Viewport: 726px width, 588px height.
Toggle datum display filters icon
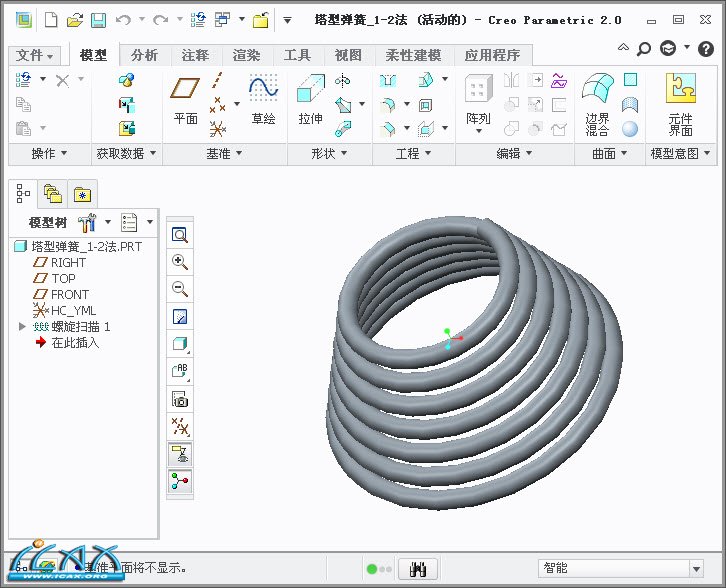click(180, 426)
